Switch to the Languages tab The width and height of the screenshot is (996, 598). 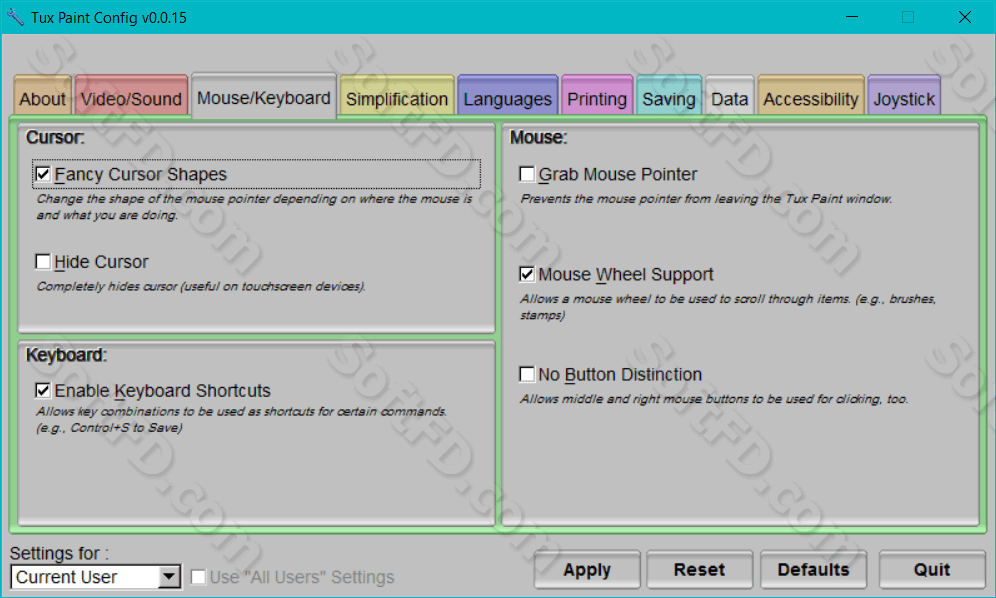click(x=508, y=97)
